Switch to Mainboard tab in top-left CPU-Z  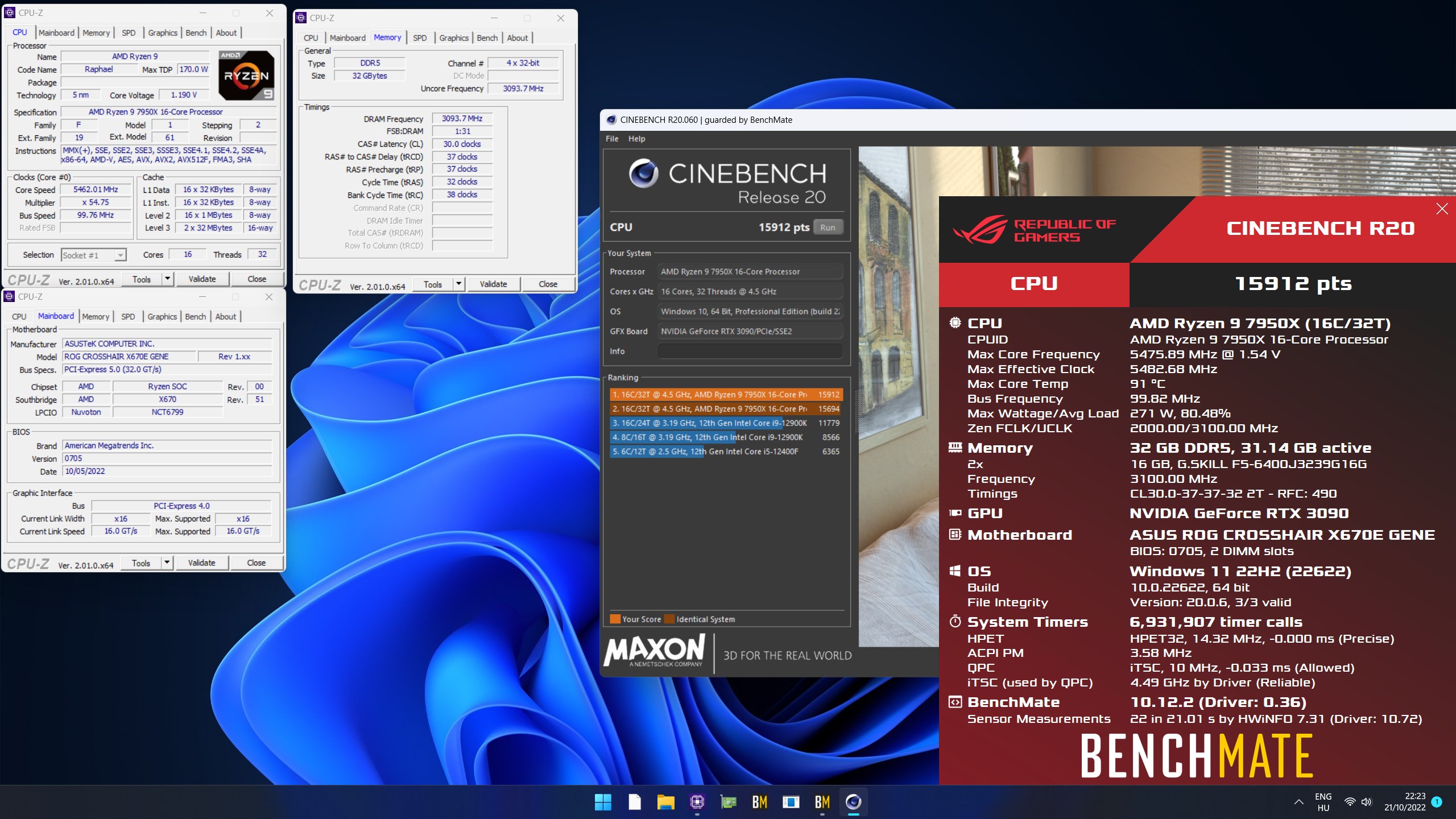(56, 33)
